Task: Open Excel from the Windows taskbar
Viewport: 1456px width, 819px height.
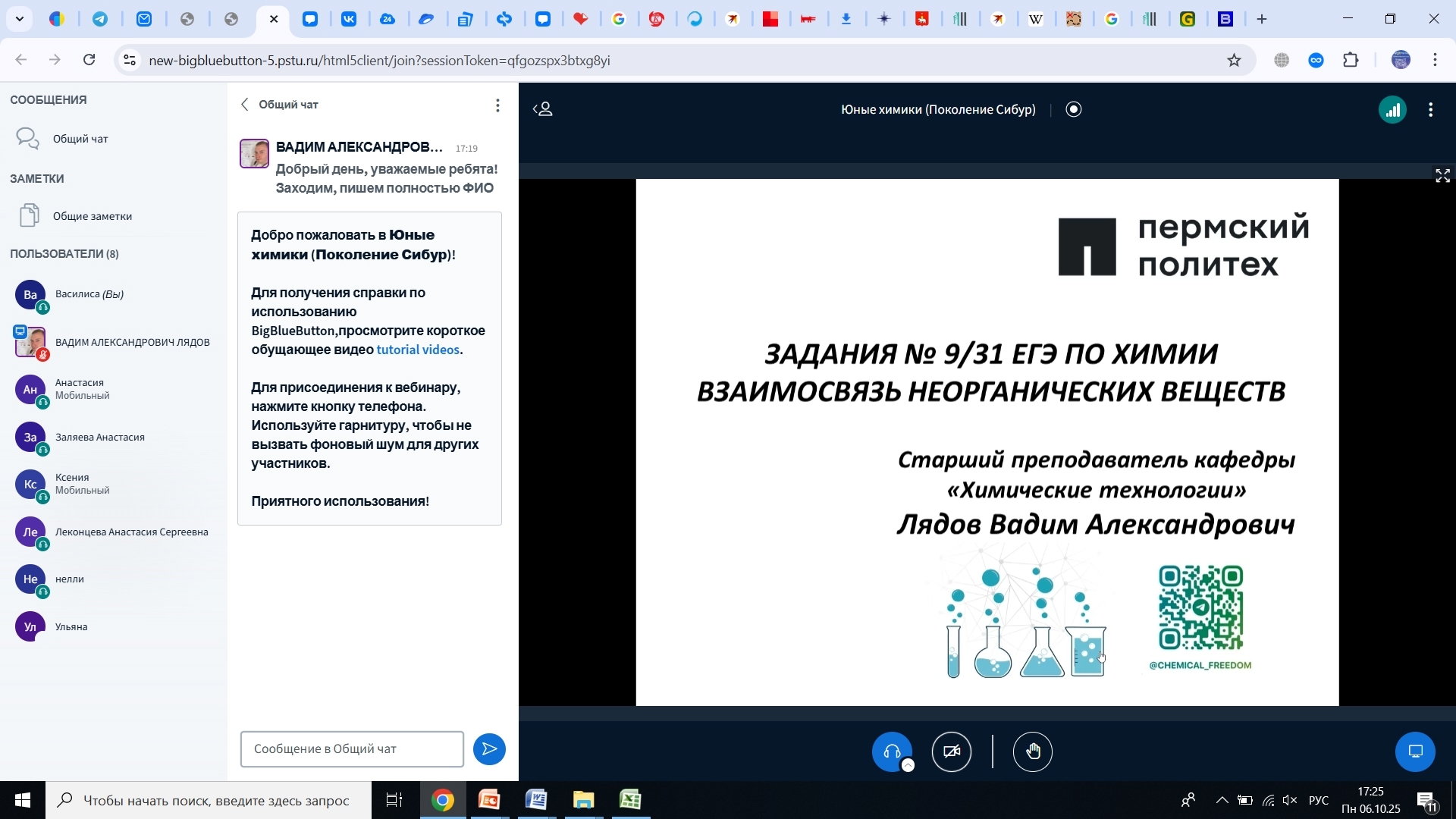Action: (630, 800)
